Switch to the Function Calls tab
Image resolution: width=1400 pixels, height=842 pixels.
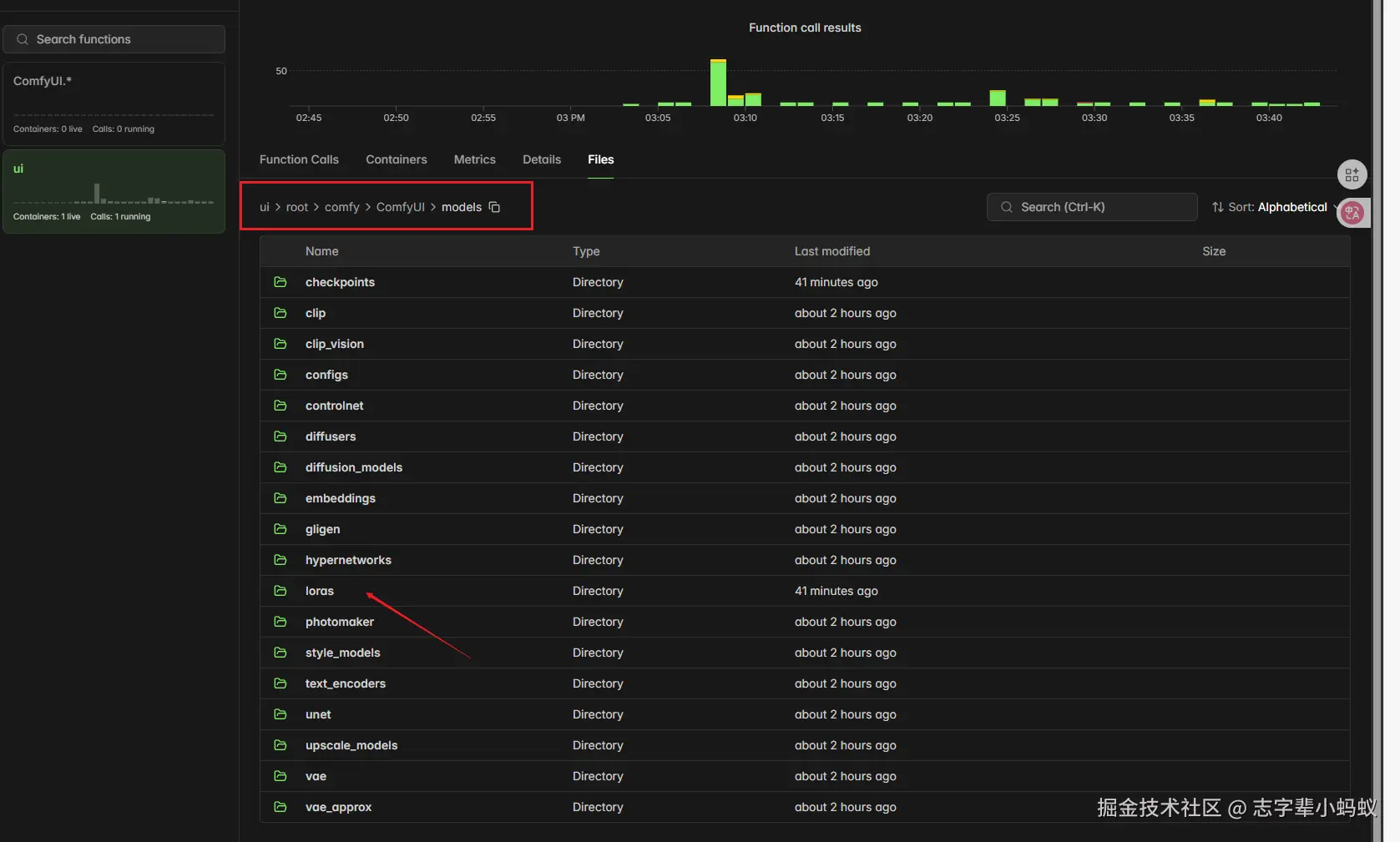pyautogui.click(x=299, y=159)
